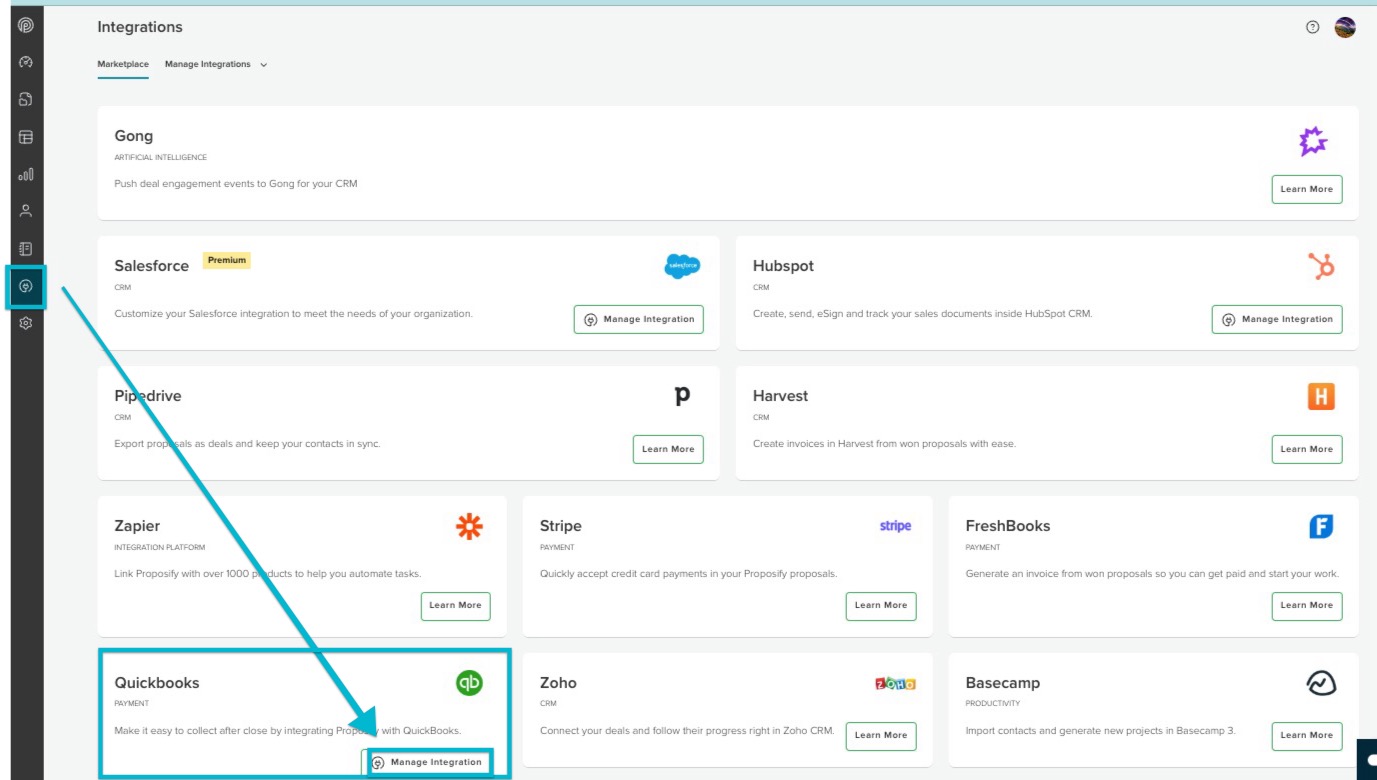Expand the Manage Integrations dropdown chevron
The height and width of the screenshot is (780, 1377).
[264, 65]
